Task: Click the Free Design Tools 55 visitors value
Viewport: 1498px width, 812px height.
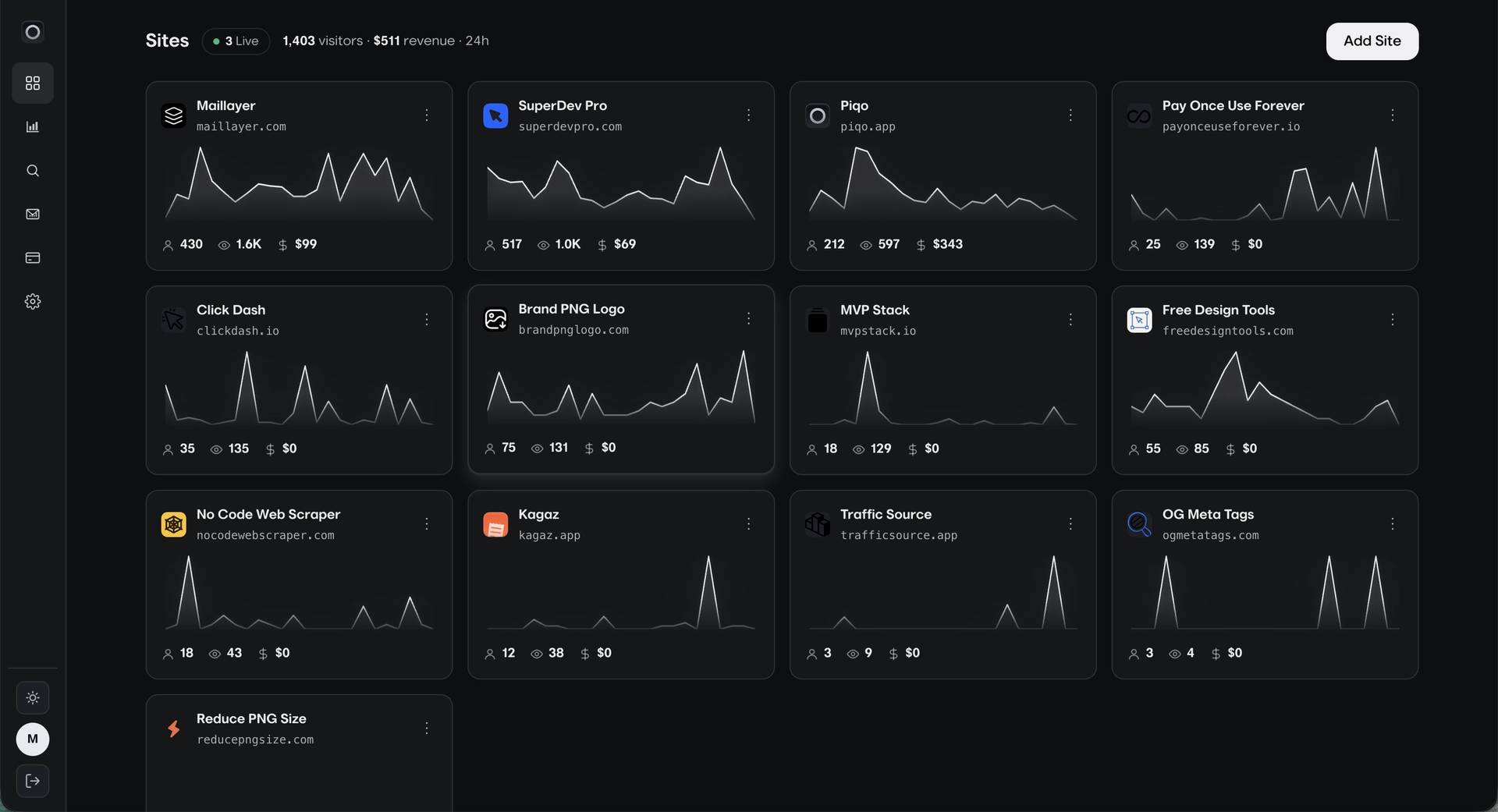Action: tap(1153, 449)
